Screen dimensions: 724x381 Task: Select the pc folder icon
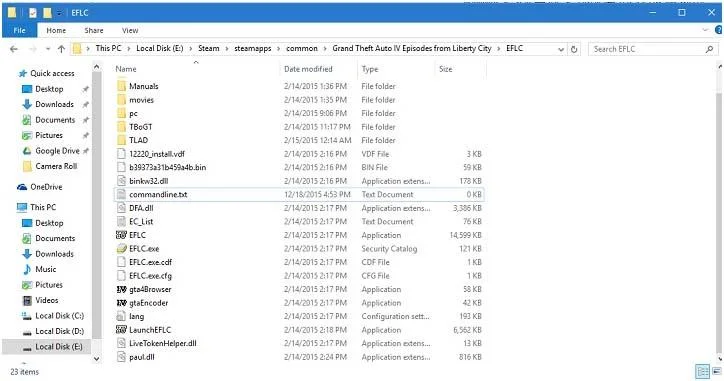[121, 114]
